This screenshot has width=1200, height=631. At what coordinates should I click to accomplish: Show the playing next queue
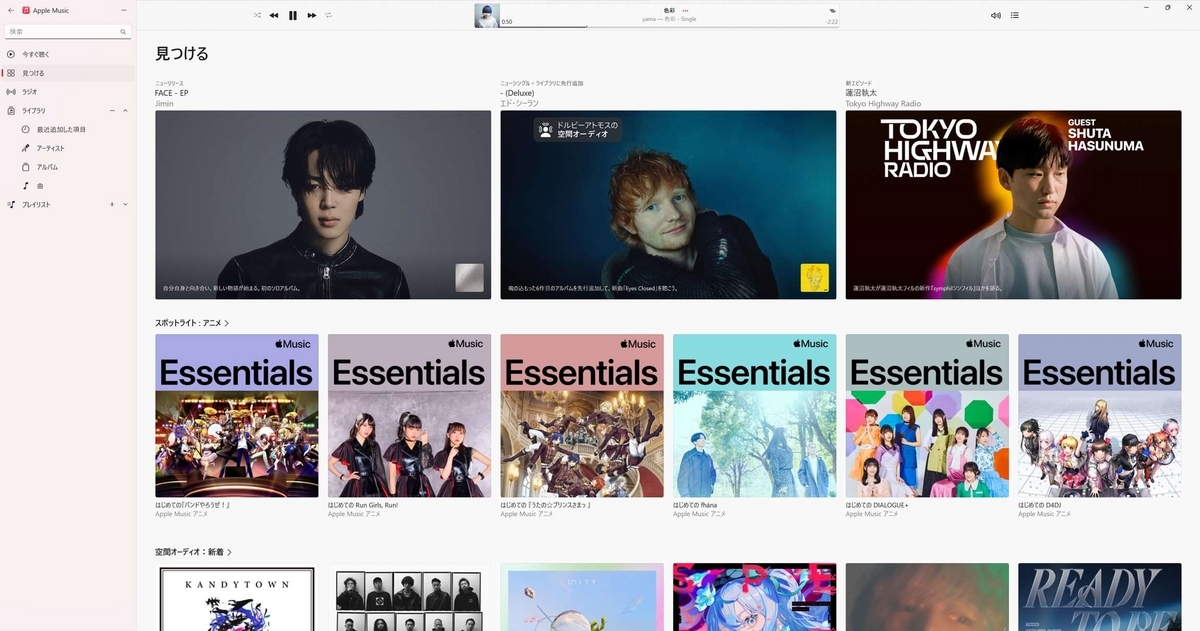1015,15
